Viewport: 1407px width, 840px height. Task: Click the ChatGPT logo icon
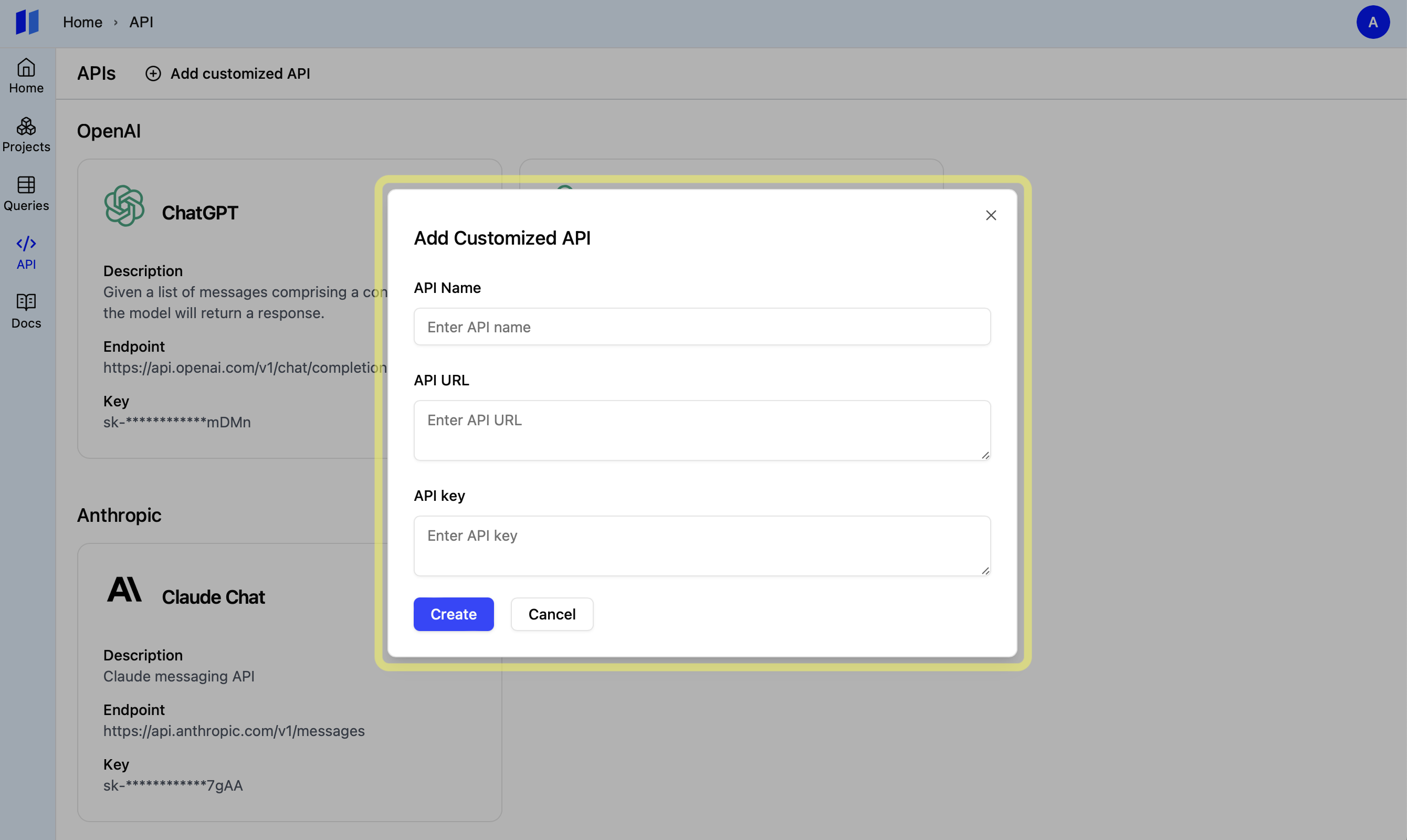point(124,206)
